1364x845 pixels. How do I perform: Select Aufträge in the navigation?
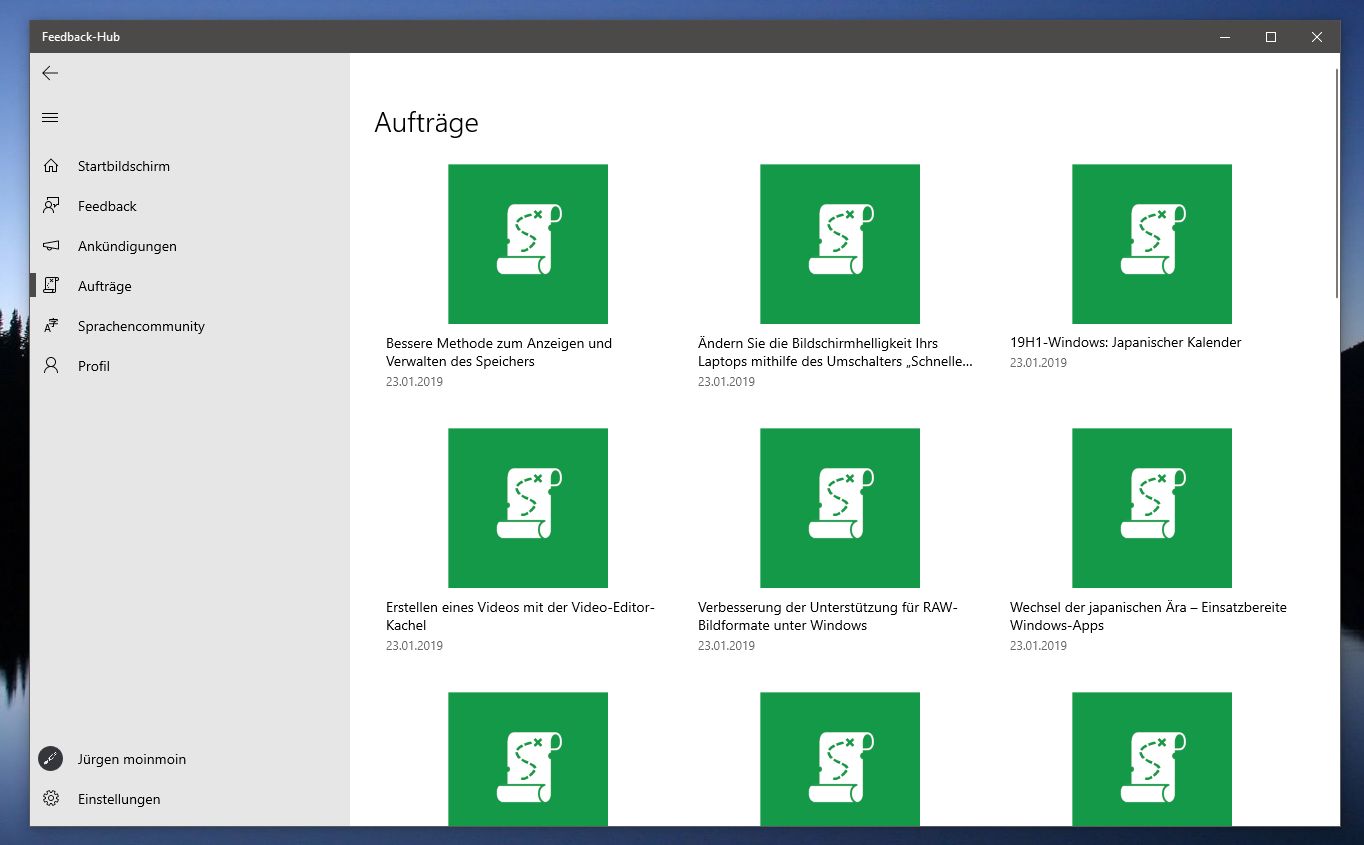[x=190, y=286]
